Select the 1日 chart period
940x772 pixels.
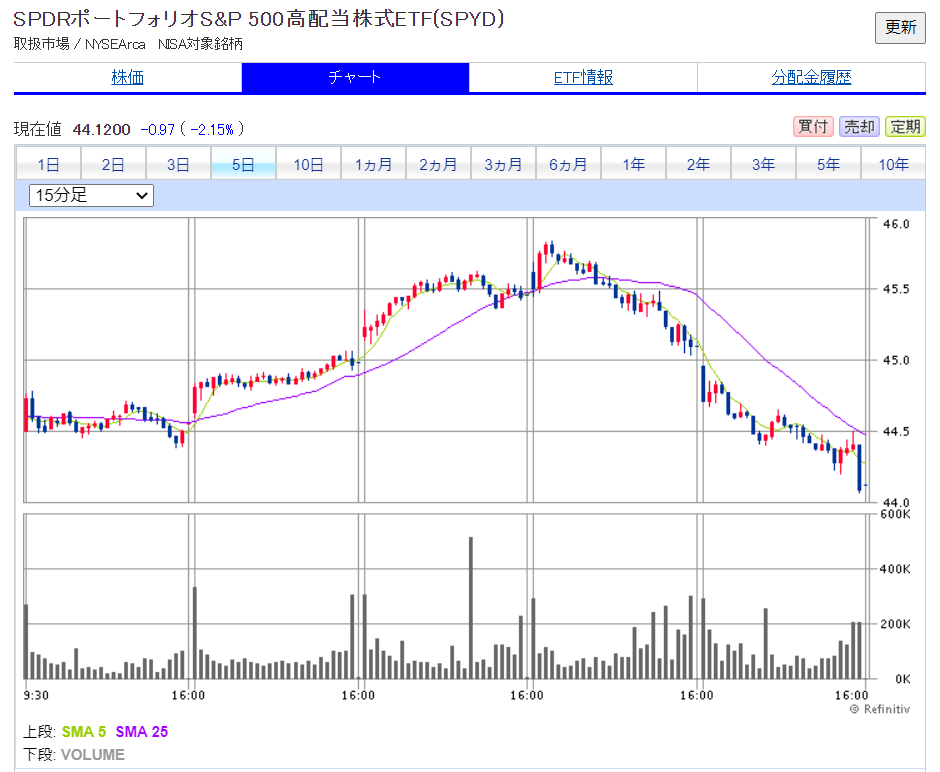[x=48, y=164]
